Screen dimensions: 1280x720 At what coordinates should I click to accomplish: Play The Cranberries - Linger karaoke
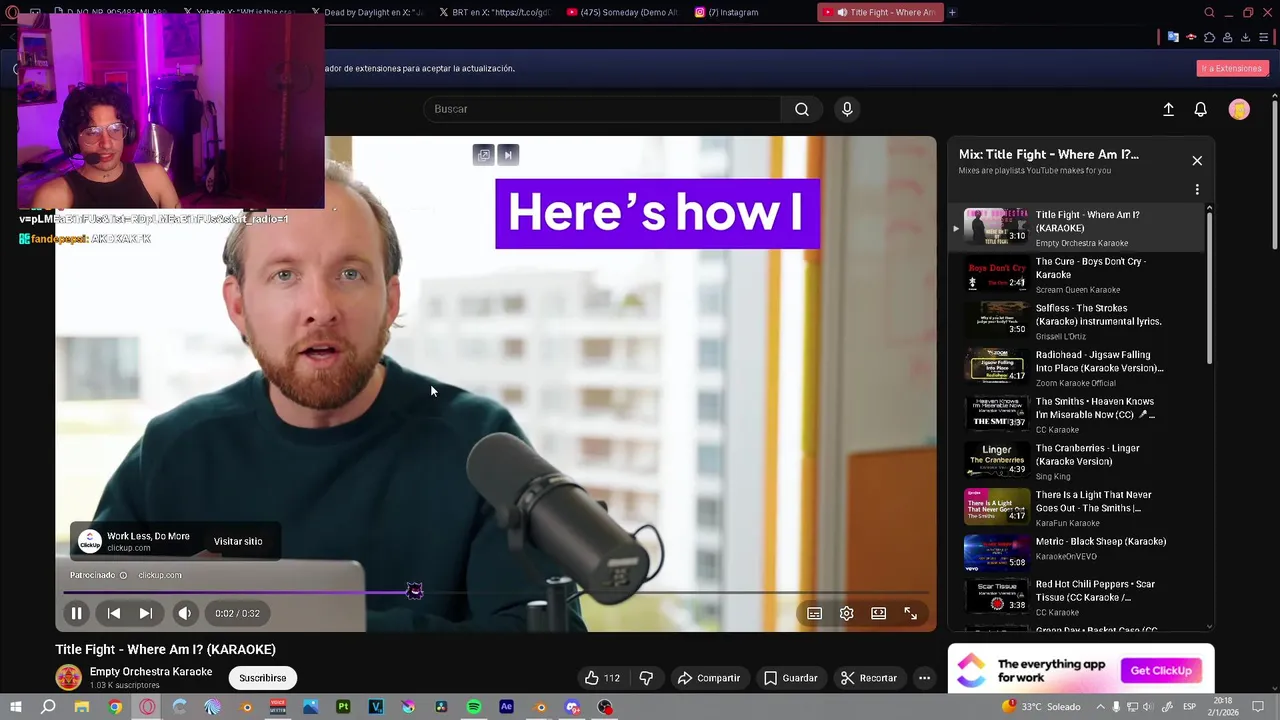(x=1077, y=461)
